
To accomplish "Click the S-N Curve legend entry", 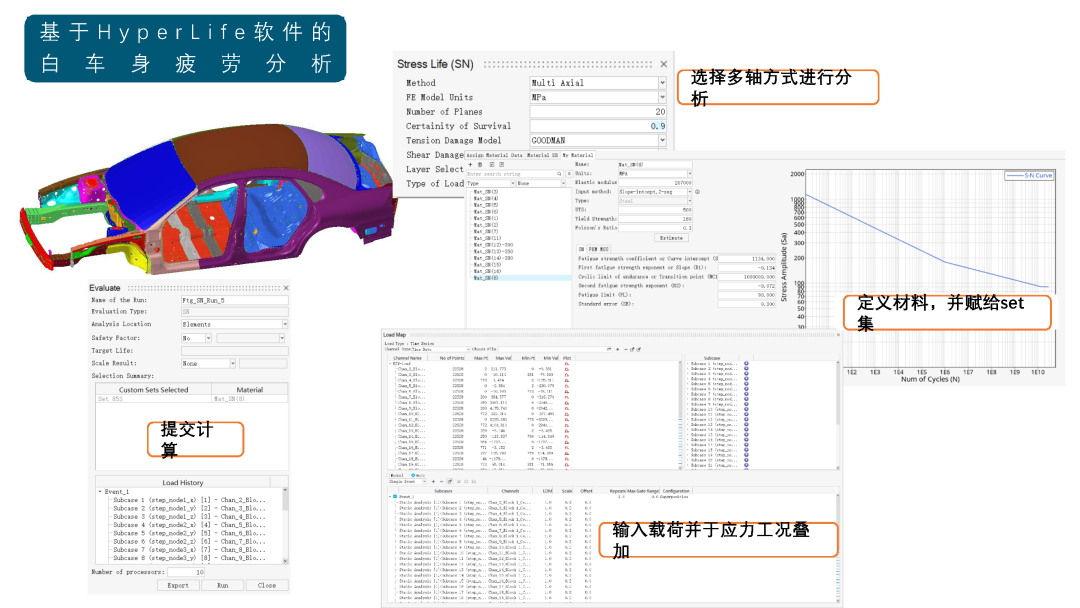I will pos(1029,176).
